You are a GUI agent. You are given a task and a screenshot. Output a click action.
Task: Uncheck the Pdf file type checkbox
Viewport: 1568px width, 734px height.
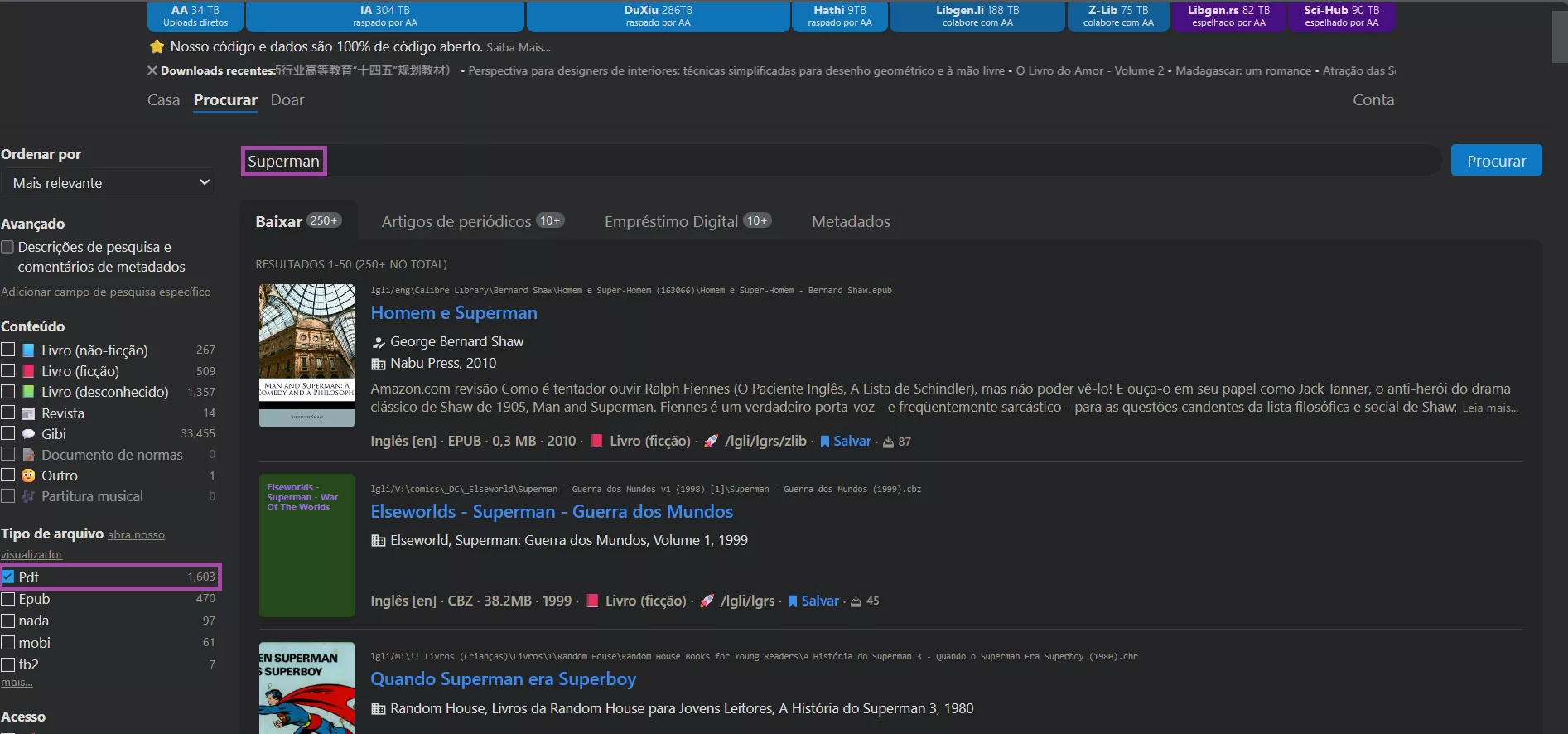tap(7, 577)
